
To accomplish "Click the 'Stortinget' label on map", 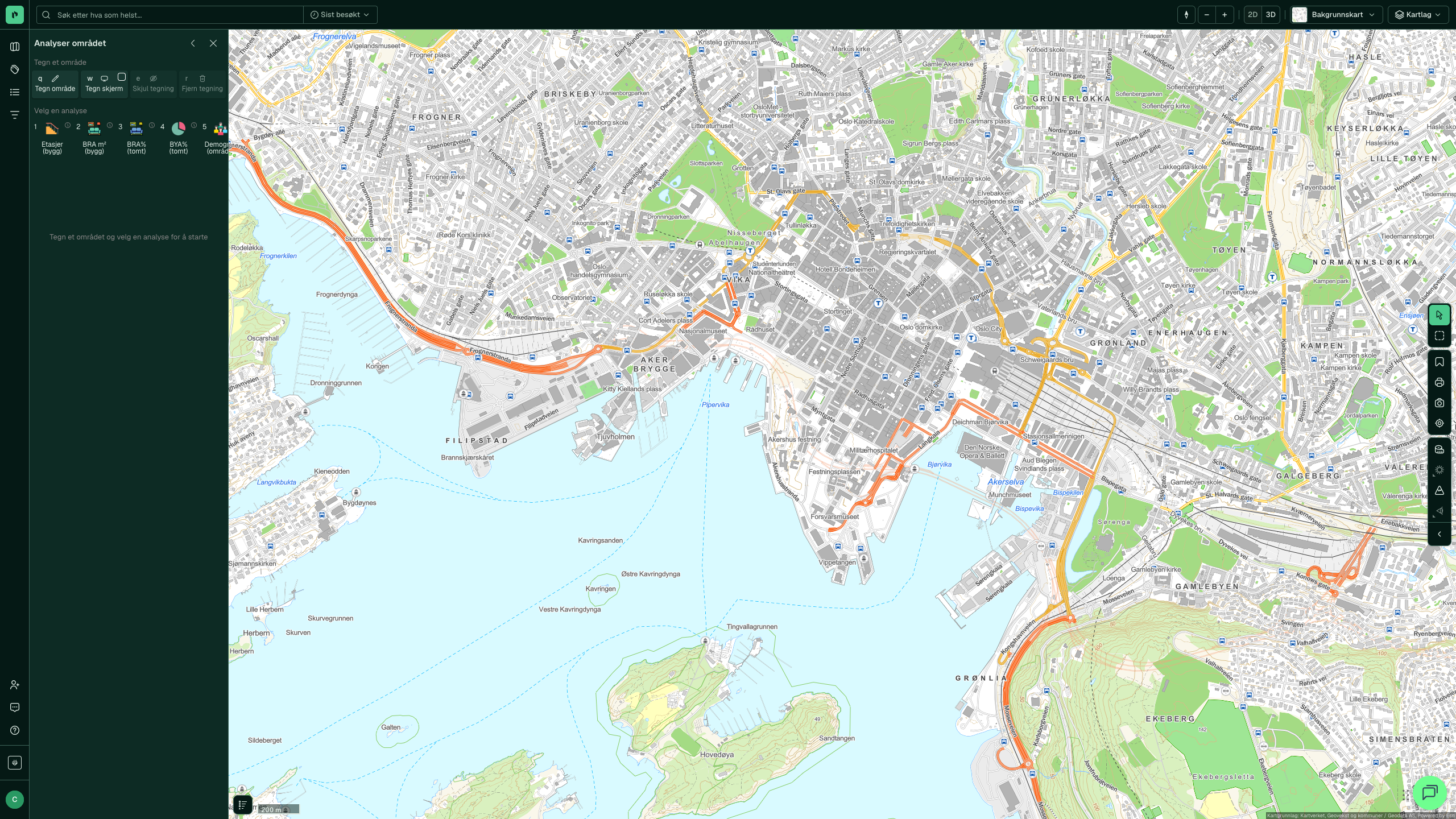I will [x=838, y=312].
